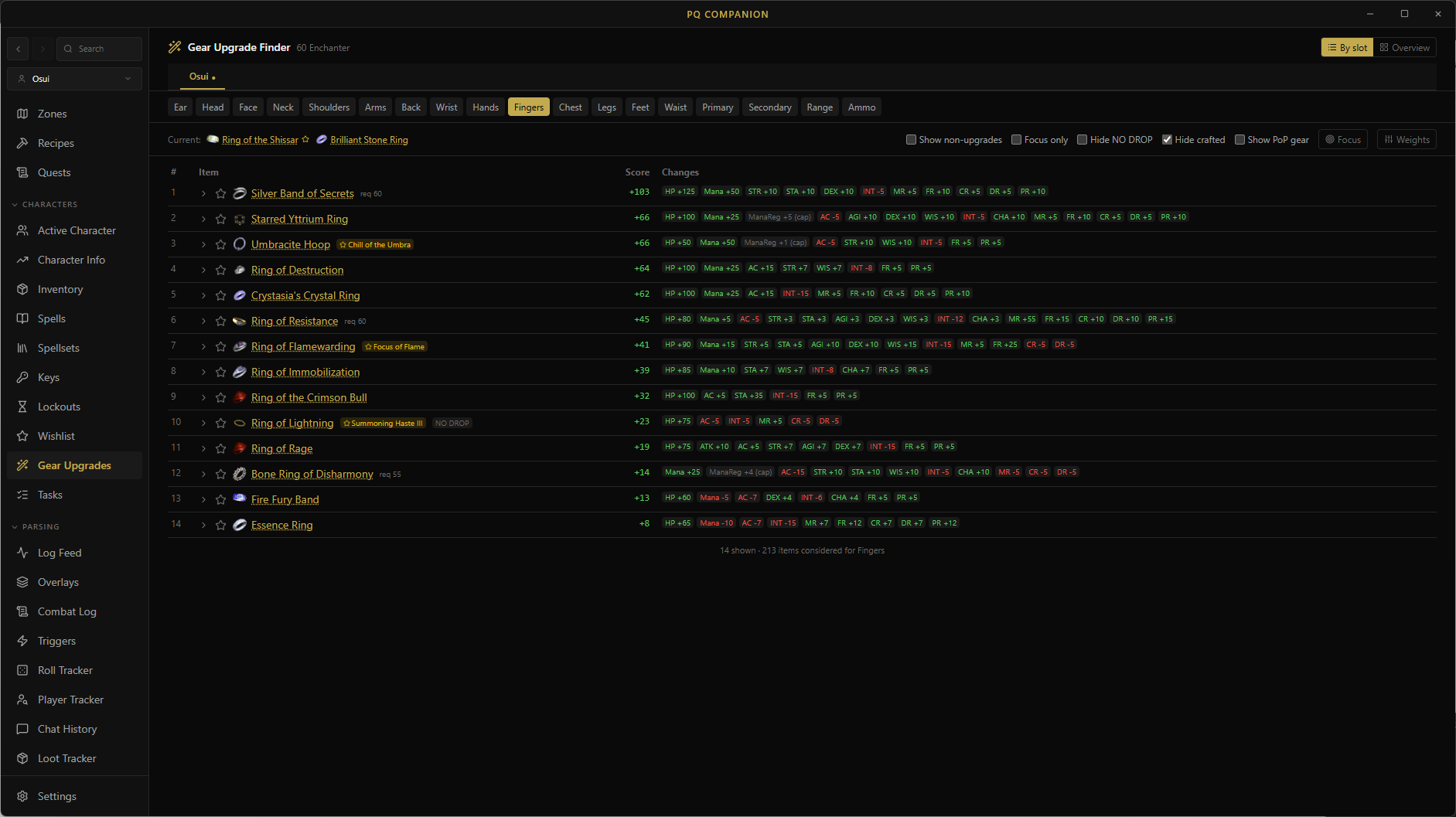This screenshot has height=817, width=1456.
Task: Click the Inventory cube icon
Action: pos(22,289)
